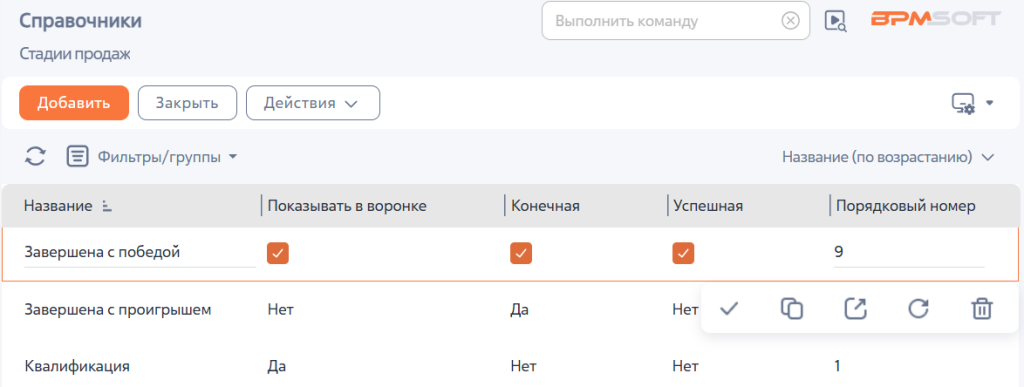The width and height of the screenshot is (1024, 387).
Task: Expand the arrow beside the view settings icon
Action: pos(989,103)
